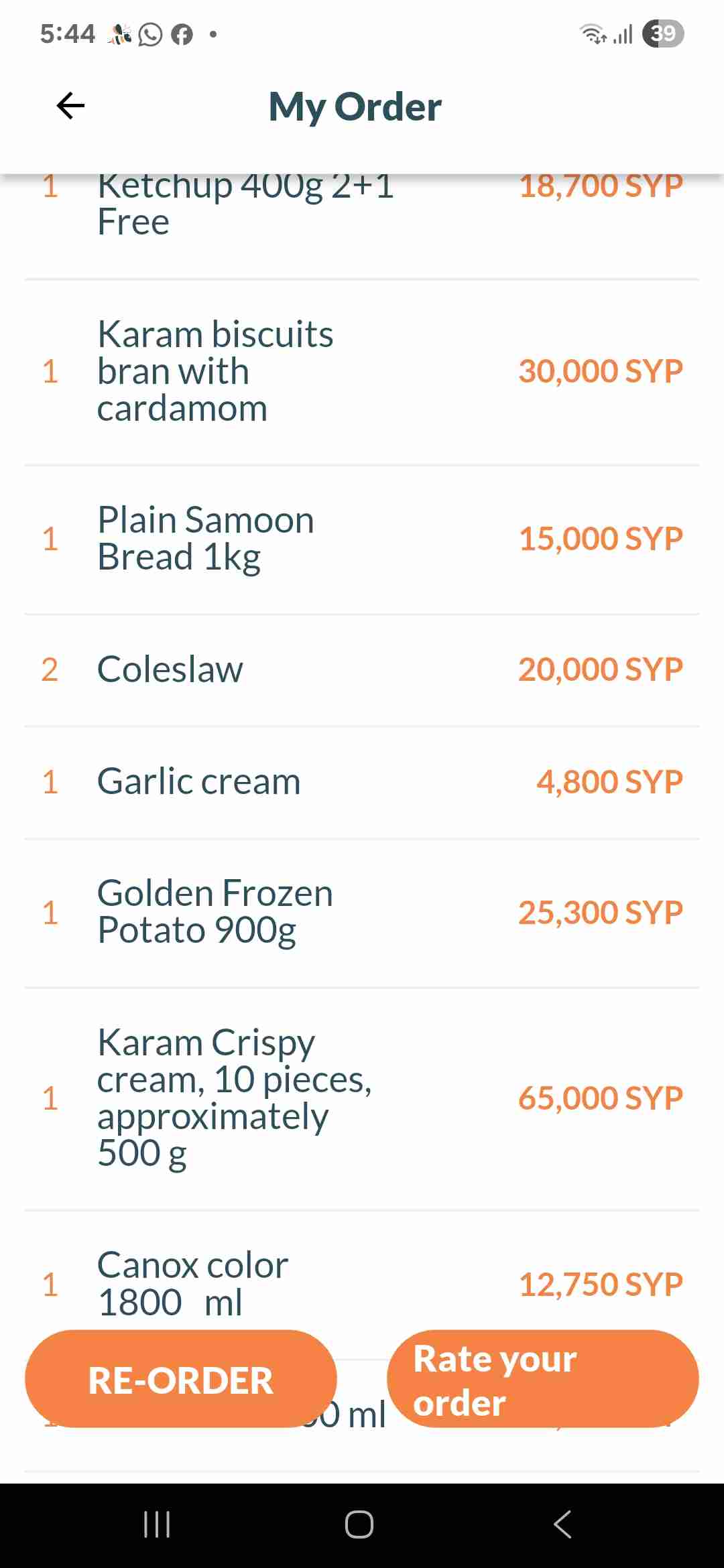Tap the battery level indicator
Viewport: 724px width, 1568px height.
[x=662, y=34]
